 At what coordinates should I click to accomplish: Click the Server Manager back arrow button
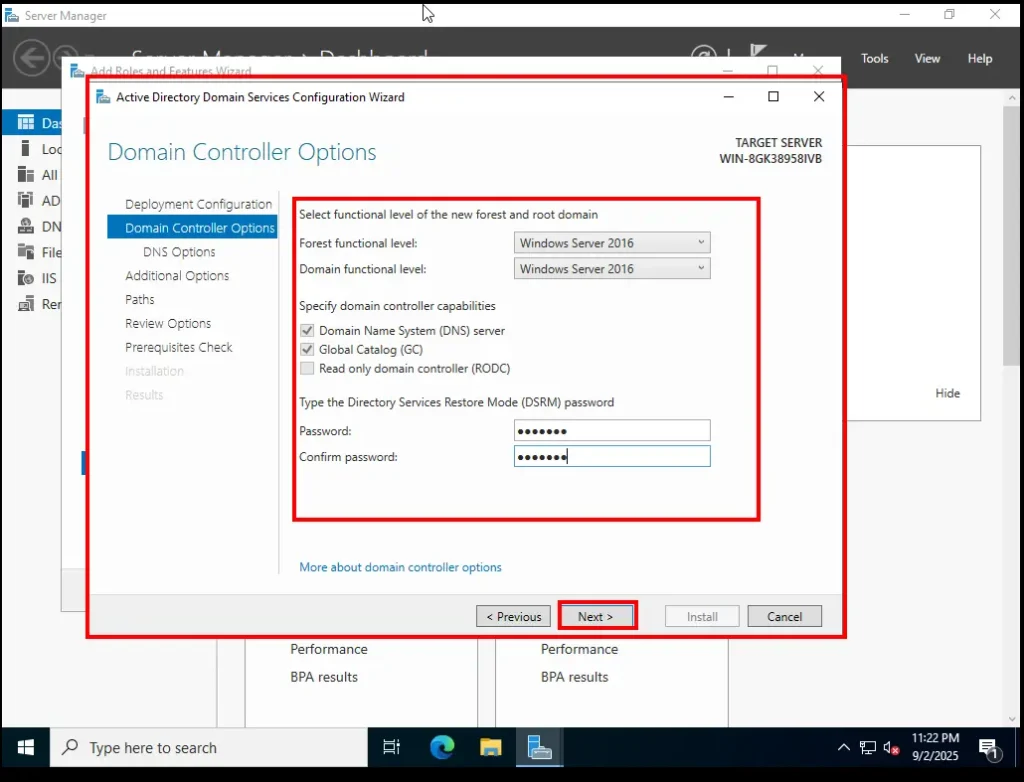coord(31,58)
